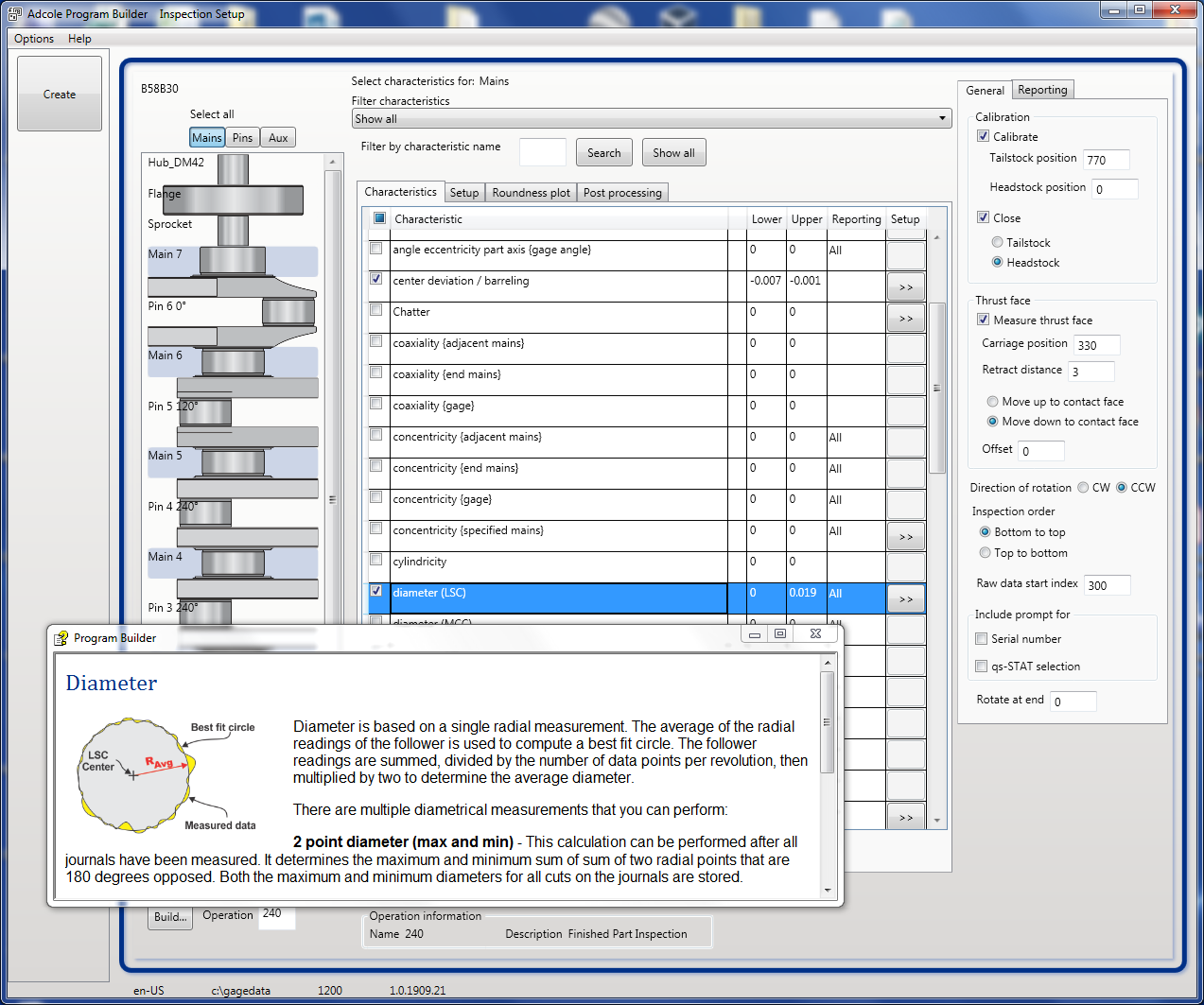Image resolution: width=1204 pixels, height=1005 pixels.
Task: Open setup >> for center deviation / barreling
Action: click(905, 286)
